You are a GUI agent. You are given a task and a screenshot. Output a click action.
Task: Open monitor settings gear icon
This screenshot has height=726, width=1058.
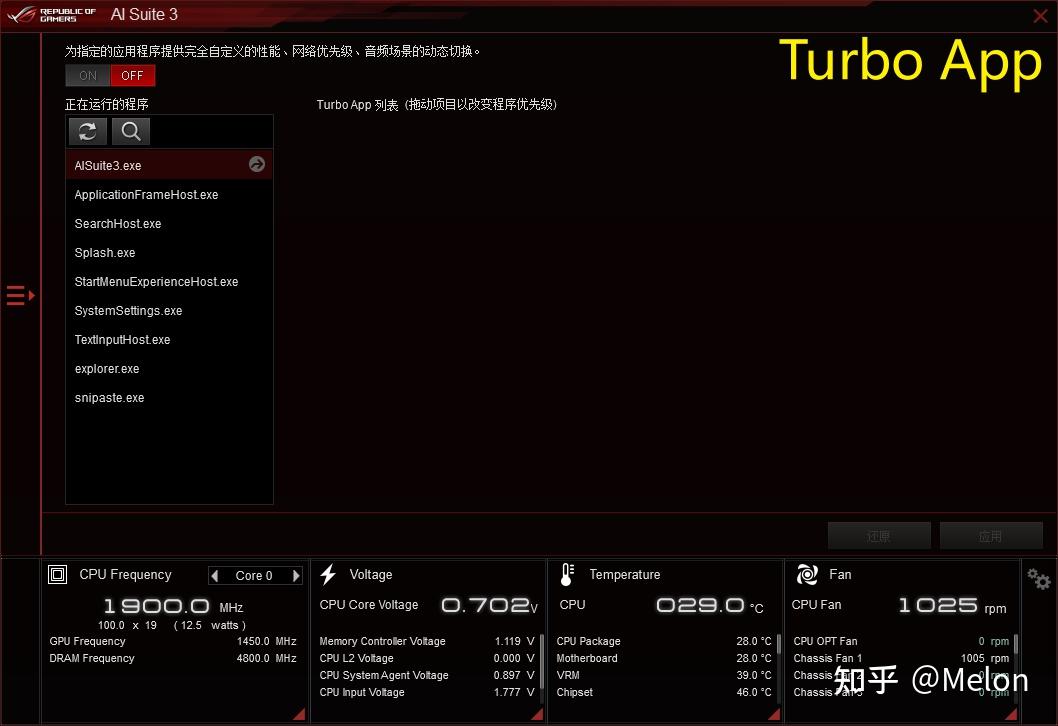1038,579
